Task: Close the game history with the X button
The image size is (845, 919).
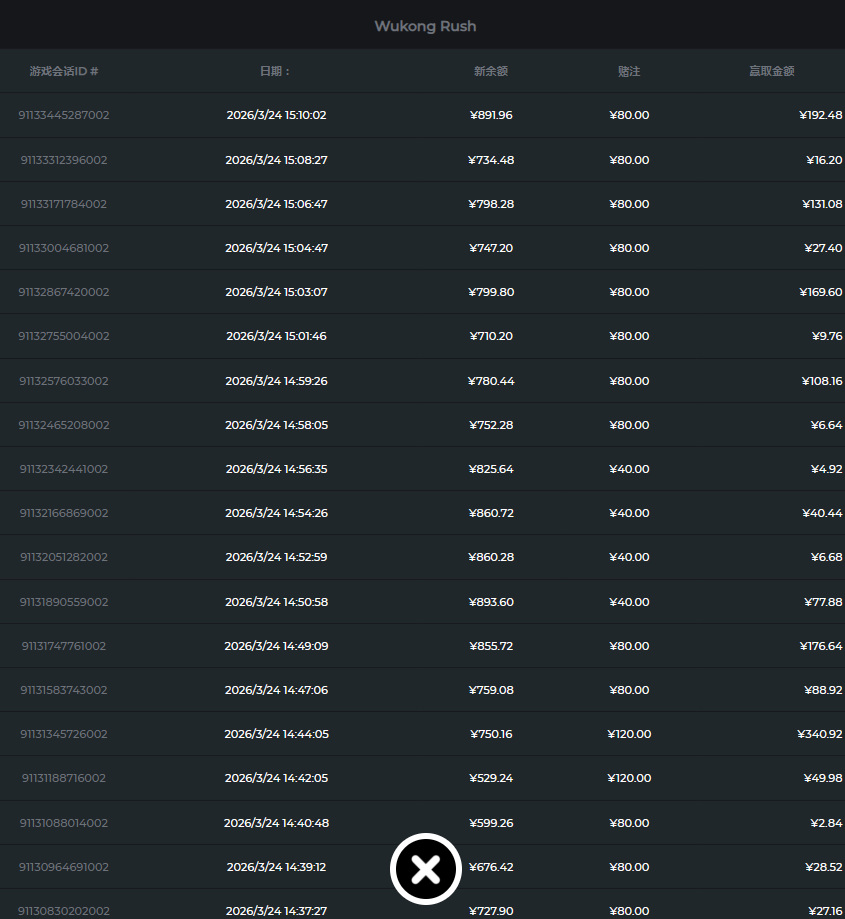Action: [426, 869]
